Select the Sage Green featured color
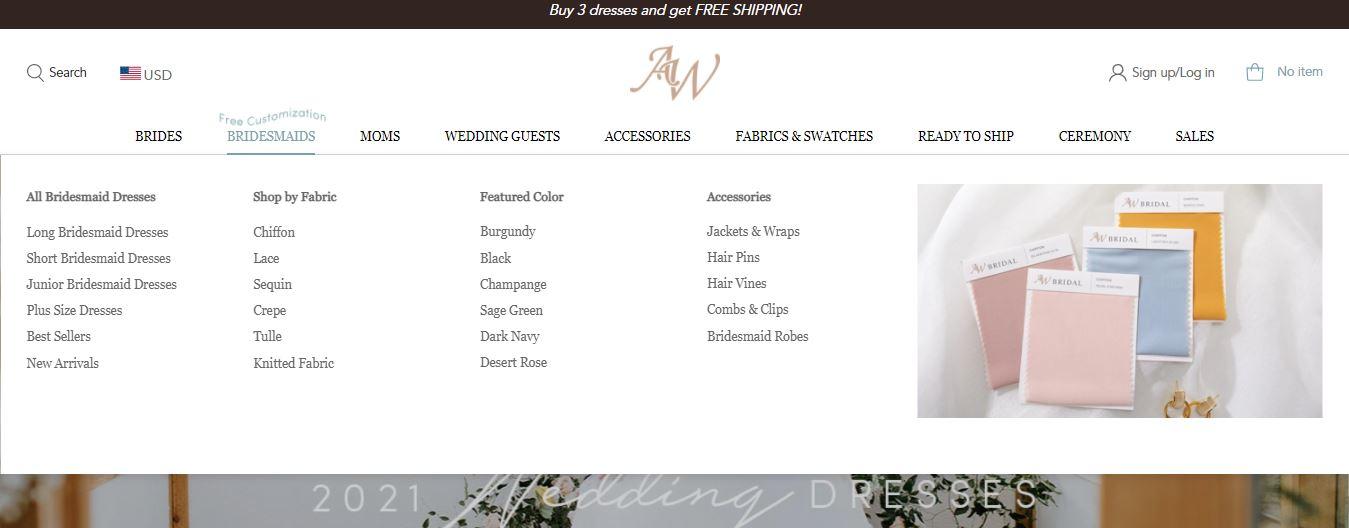1349x528 pixels. pos(511,310)
